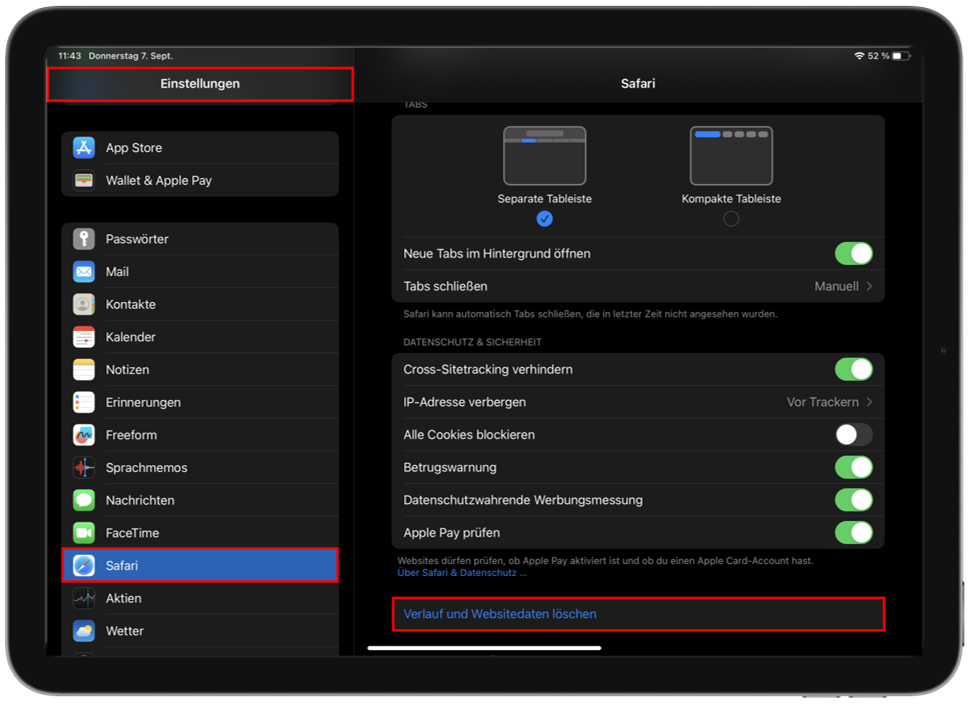
Task: Tap the 11:43 clock in status bar
Action: tap(70, 56)
